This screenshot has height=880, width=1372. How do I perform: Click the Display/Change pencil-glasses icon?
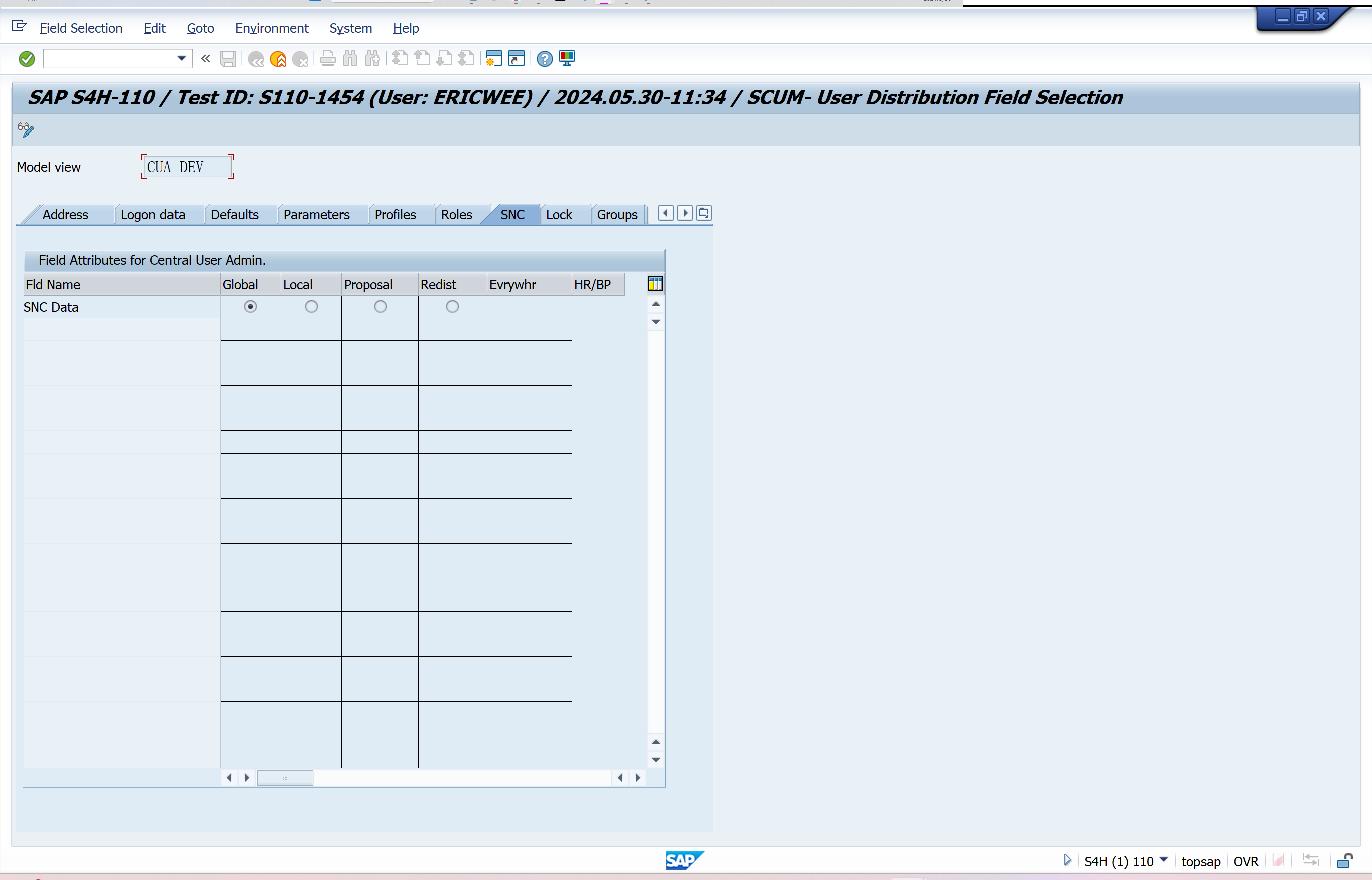pyautogui.click(x=26, y=129)
